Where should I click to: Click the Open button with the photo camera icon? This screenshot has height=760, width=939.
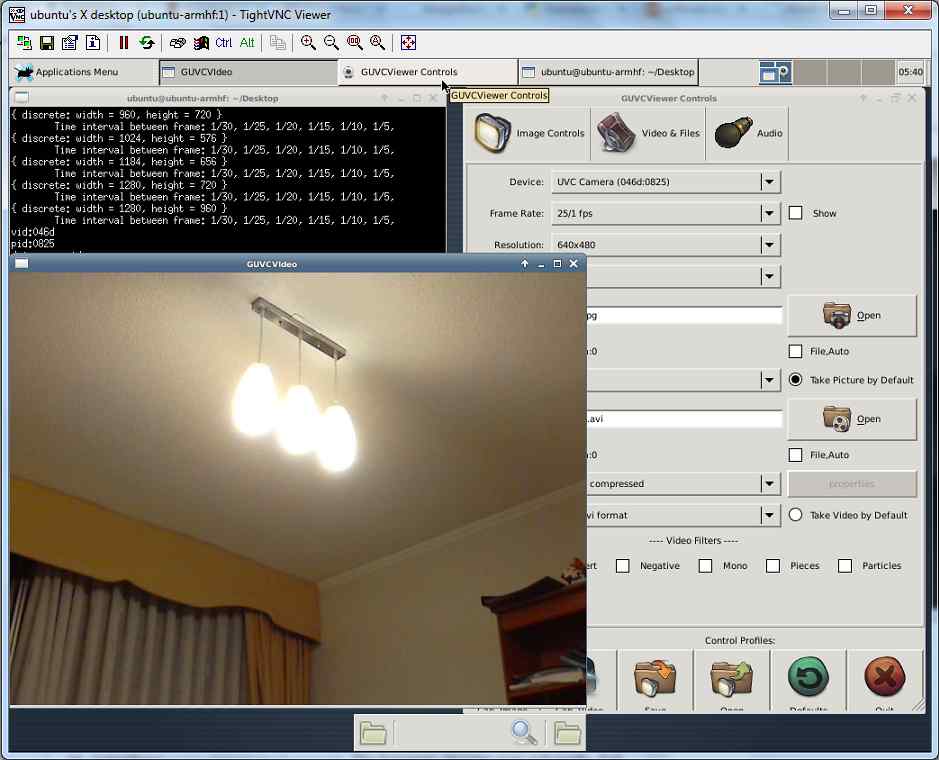[x=852, y=316]
